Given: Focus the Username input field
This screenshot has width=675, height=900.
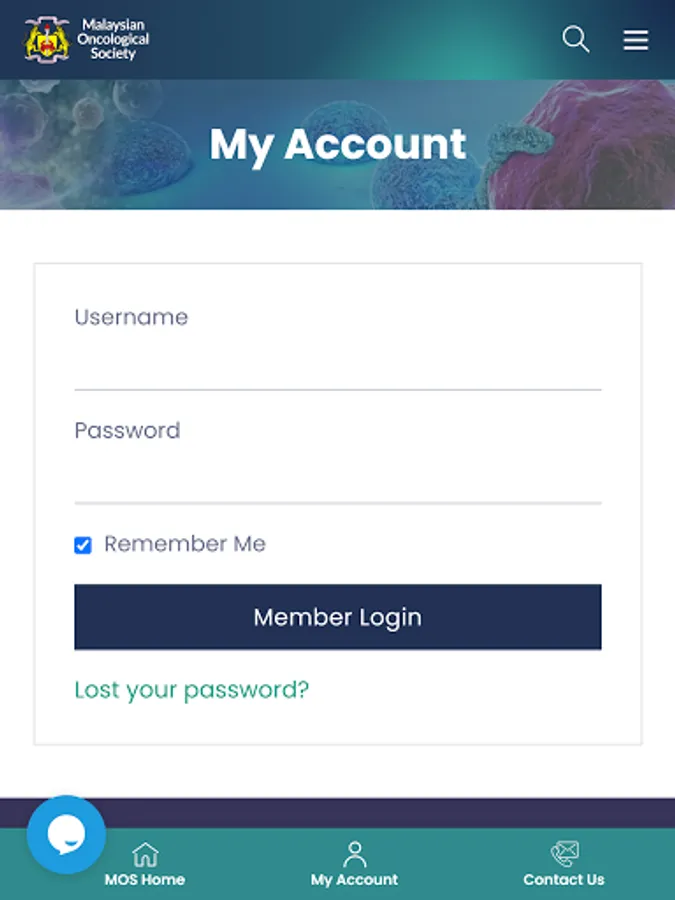Looking at the screenshot, I should tap(338, 366).
